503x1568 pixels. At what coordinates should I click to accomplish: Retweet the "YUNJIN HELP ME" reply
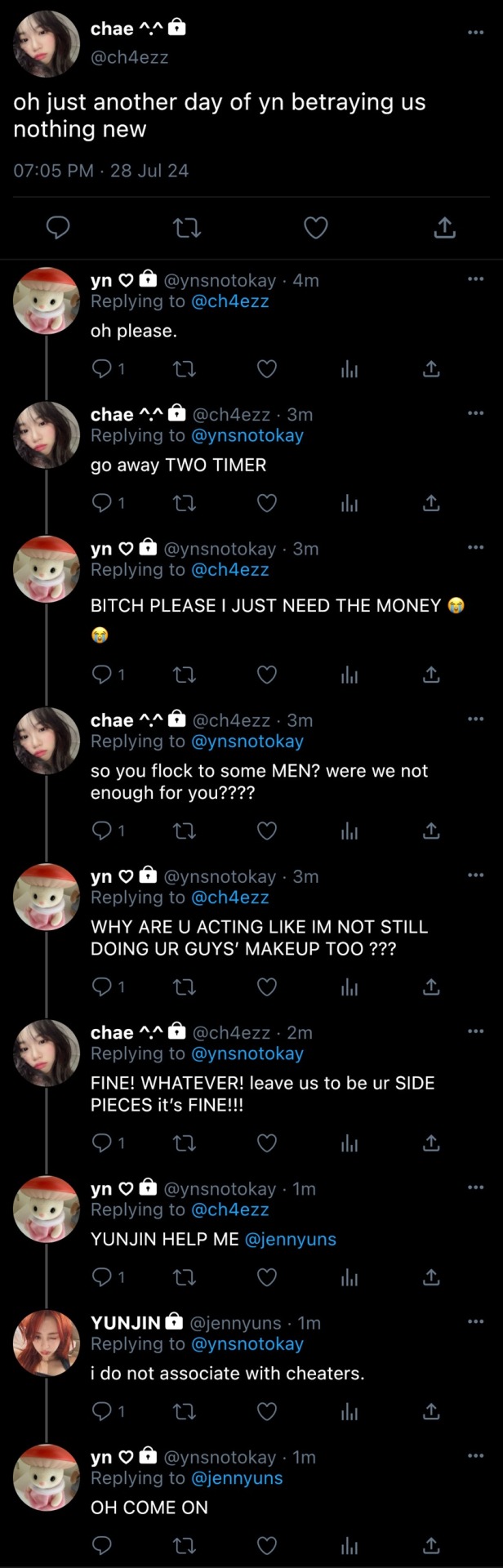(x=185, y=1276)
